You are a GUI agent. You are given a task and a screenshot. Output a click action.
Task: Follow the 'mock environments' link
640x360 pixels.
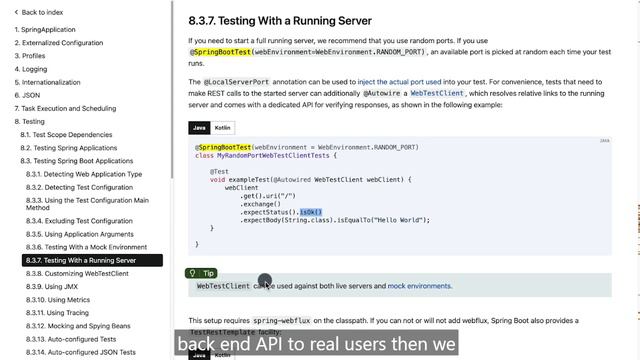pyautogui.click(x=419, y=286)
